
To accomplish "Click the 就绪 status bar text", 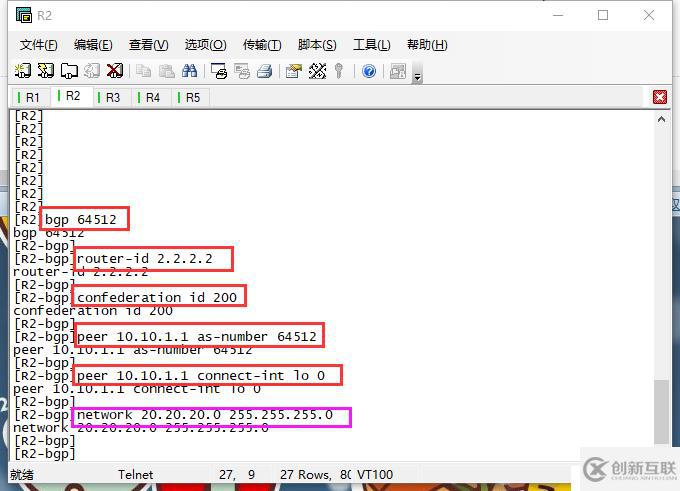I will (22, 475).
